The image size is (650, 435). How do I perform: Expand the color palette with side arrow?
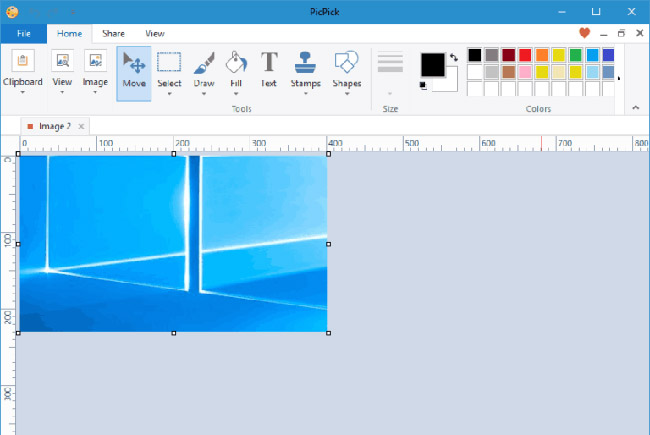pyautogui.click(x=618, y=78)
